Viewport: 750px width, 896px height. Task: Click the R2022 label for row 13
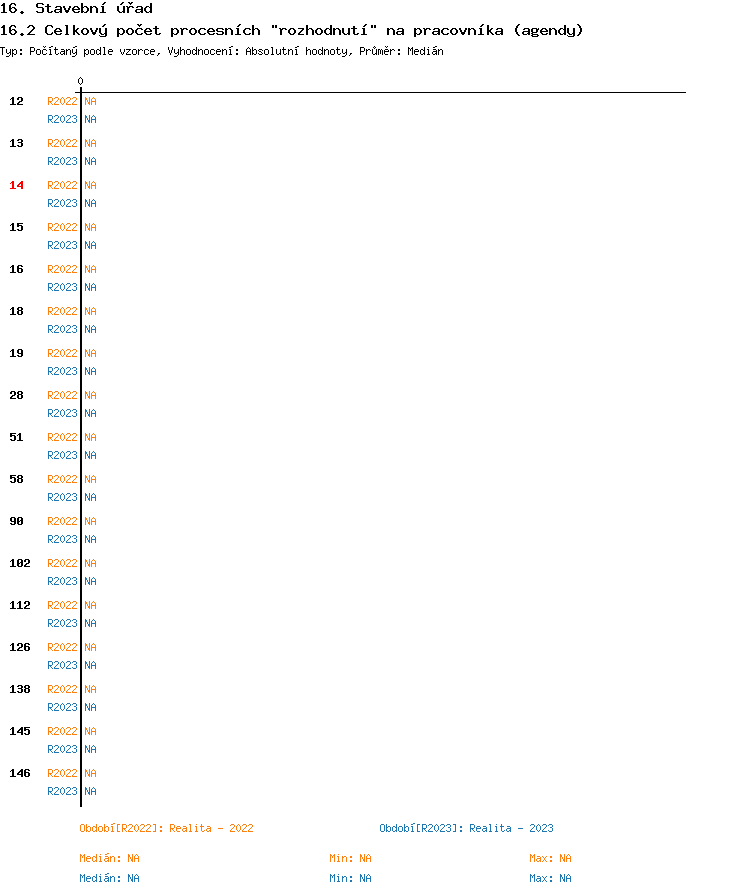[x=62, y=143]
